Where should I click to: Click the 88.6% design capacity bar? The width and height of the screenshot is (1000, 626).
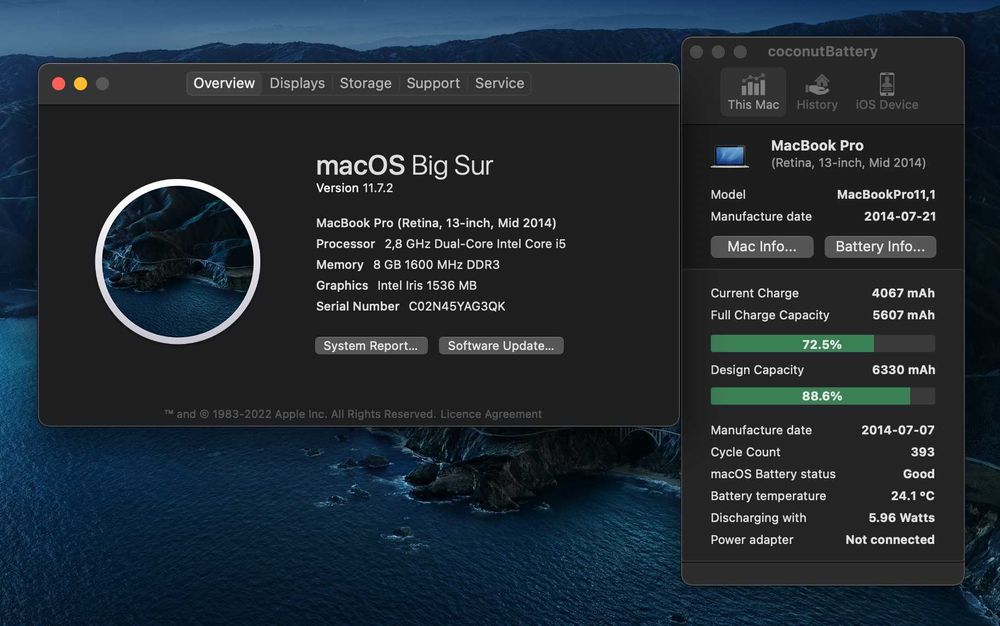823,396
